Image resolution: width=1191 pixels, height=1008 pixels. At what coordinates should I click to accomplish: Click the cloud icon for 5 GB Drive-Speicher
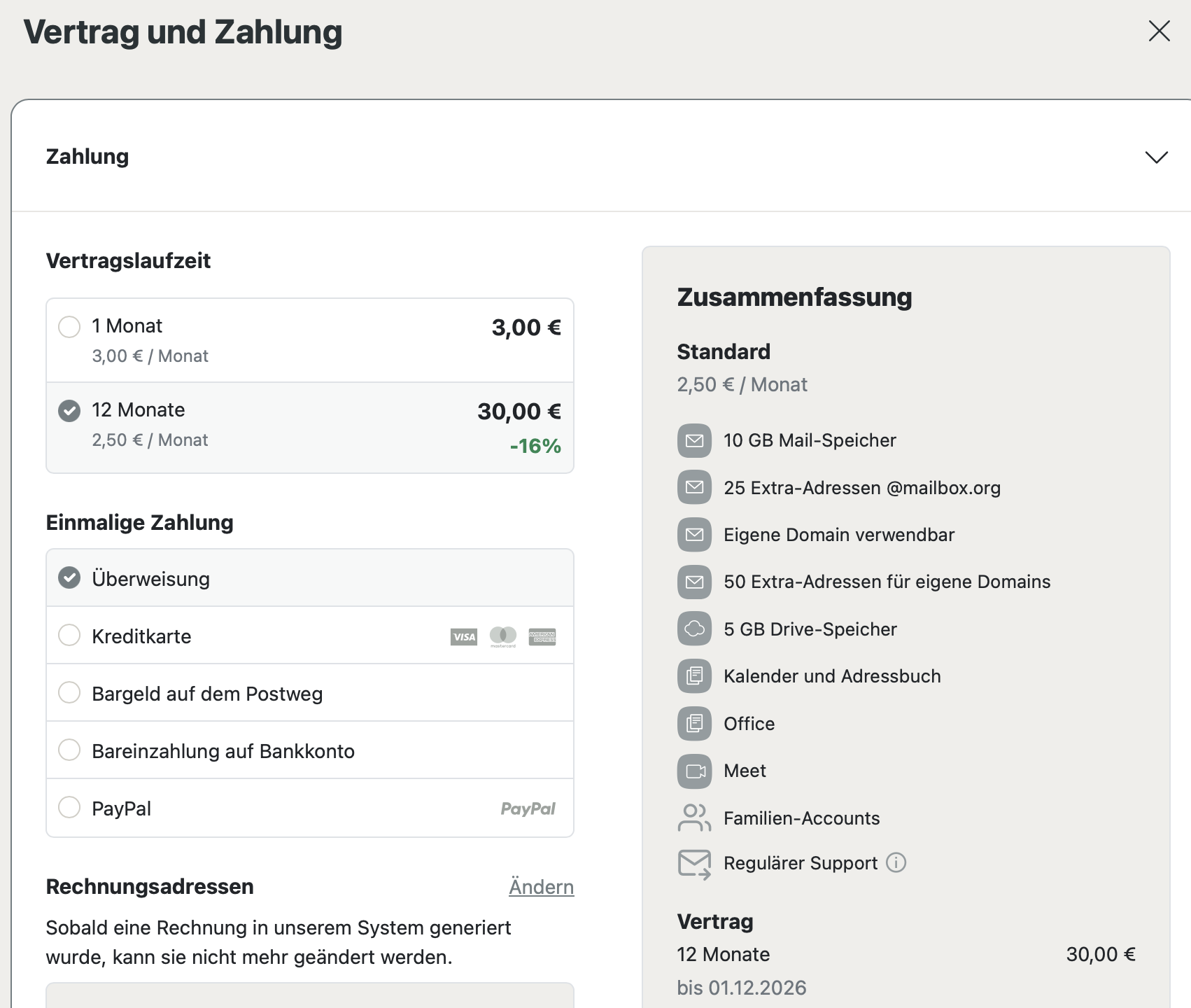(694, 629)
